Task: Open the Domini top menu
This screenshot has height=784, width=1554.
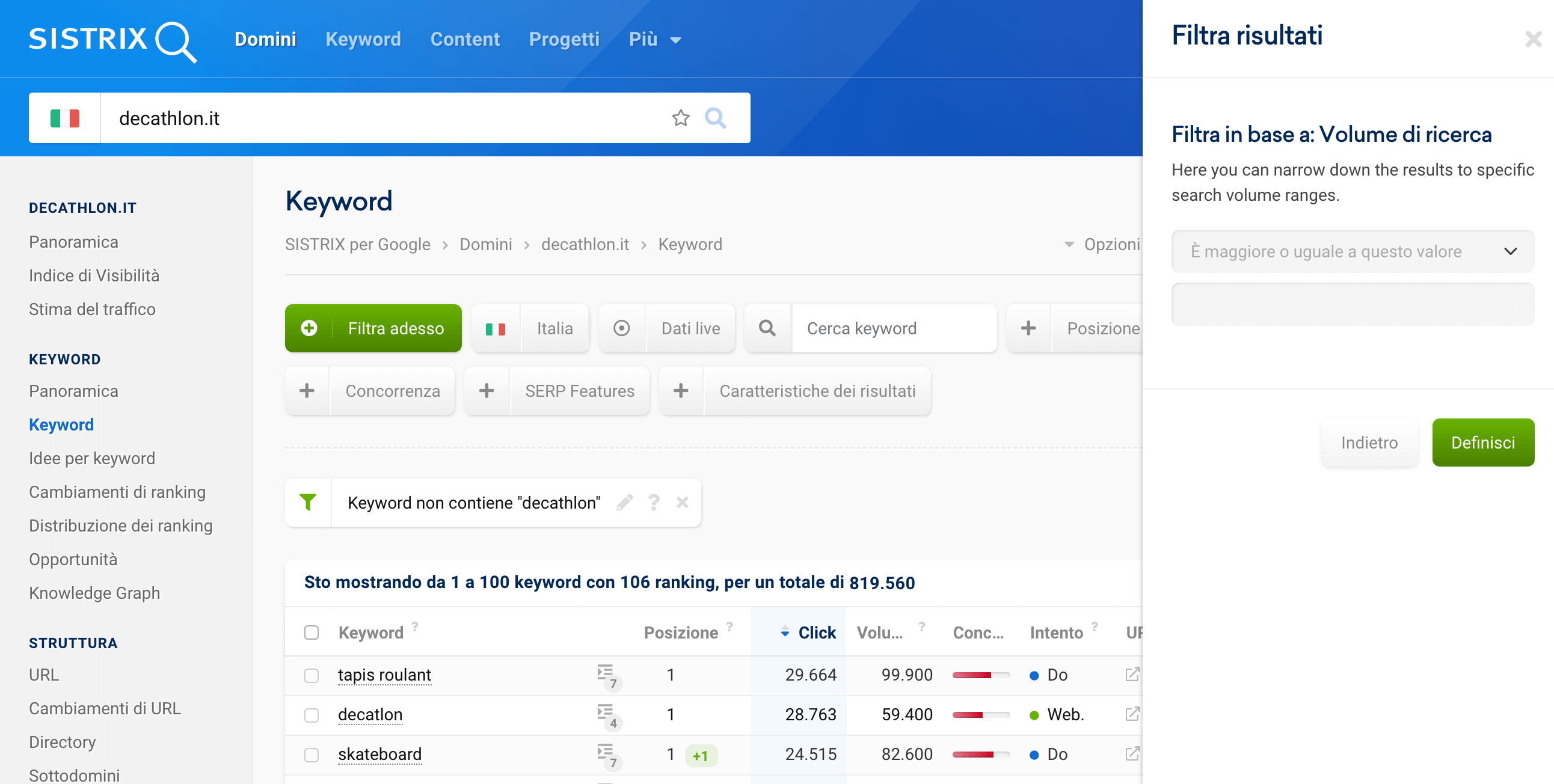Action: point(265,40)
